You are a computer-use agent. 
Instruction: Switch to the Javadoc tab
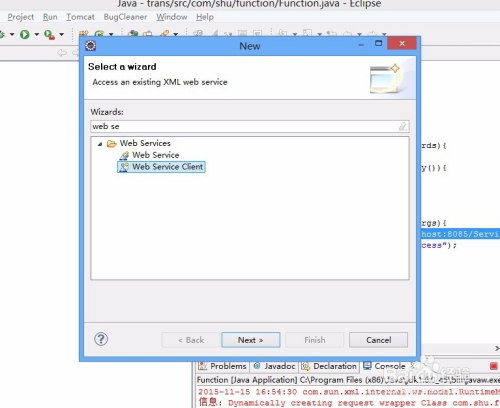[x=274, y=366]
